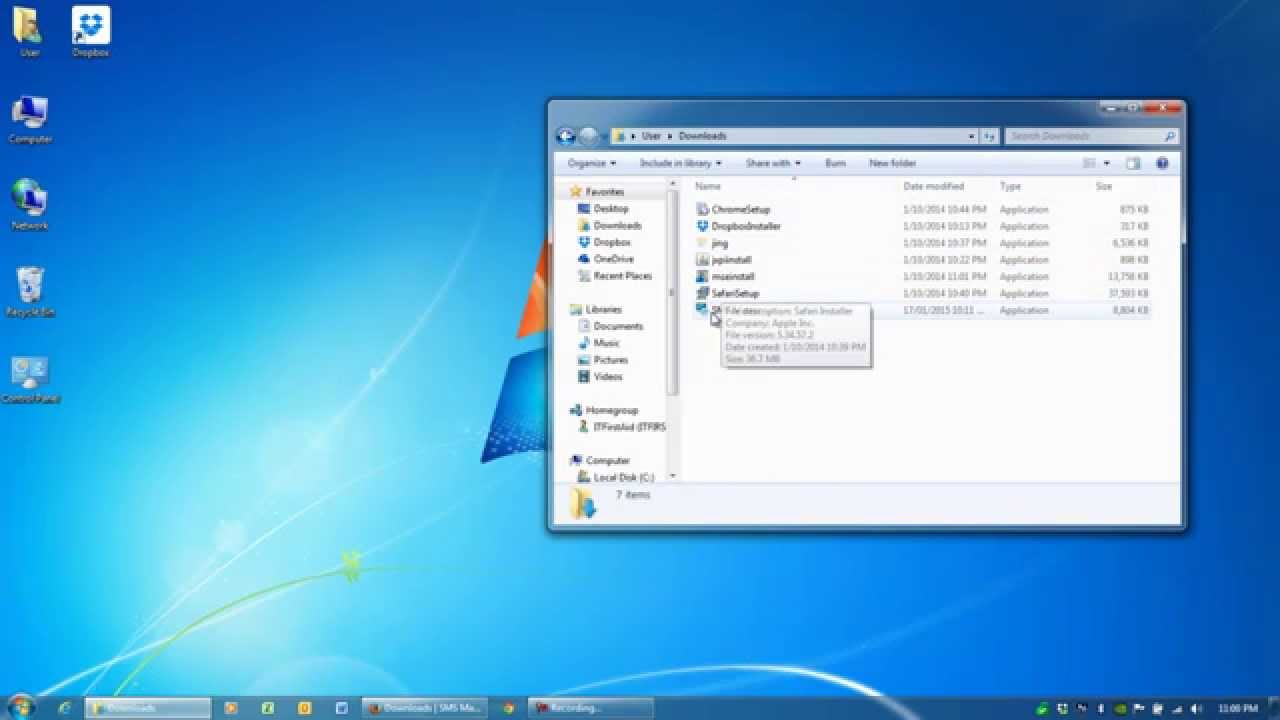Click the change view icon
Viewport: 1280px width, 720px height.
click(x=1089, y=163)
